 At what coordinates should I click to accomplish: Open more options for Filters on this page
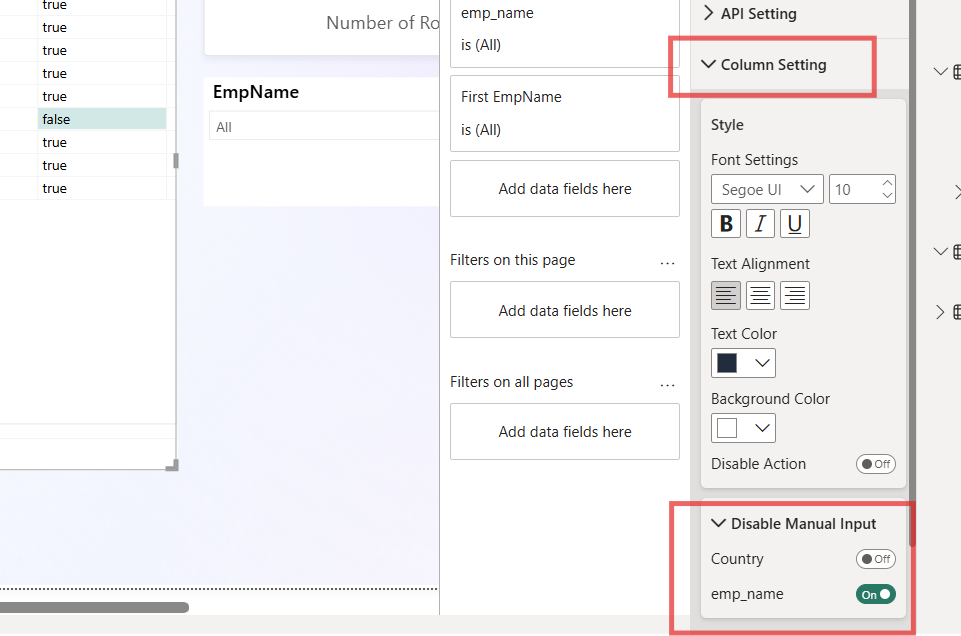point(667,262)
